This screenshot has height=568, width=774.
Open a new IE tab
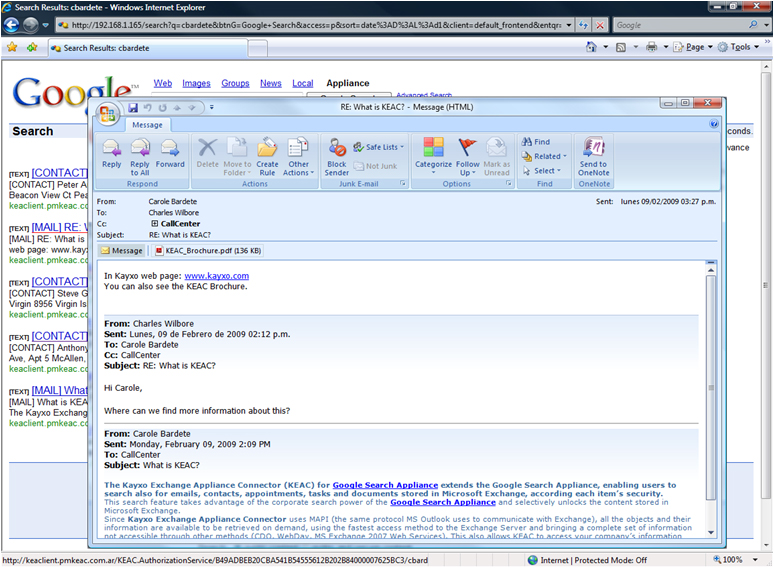coord(258,49)
